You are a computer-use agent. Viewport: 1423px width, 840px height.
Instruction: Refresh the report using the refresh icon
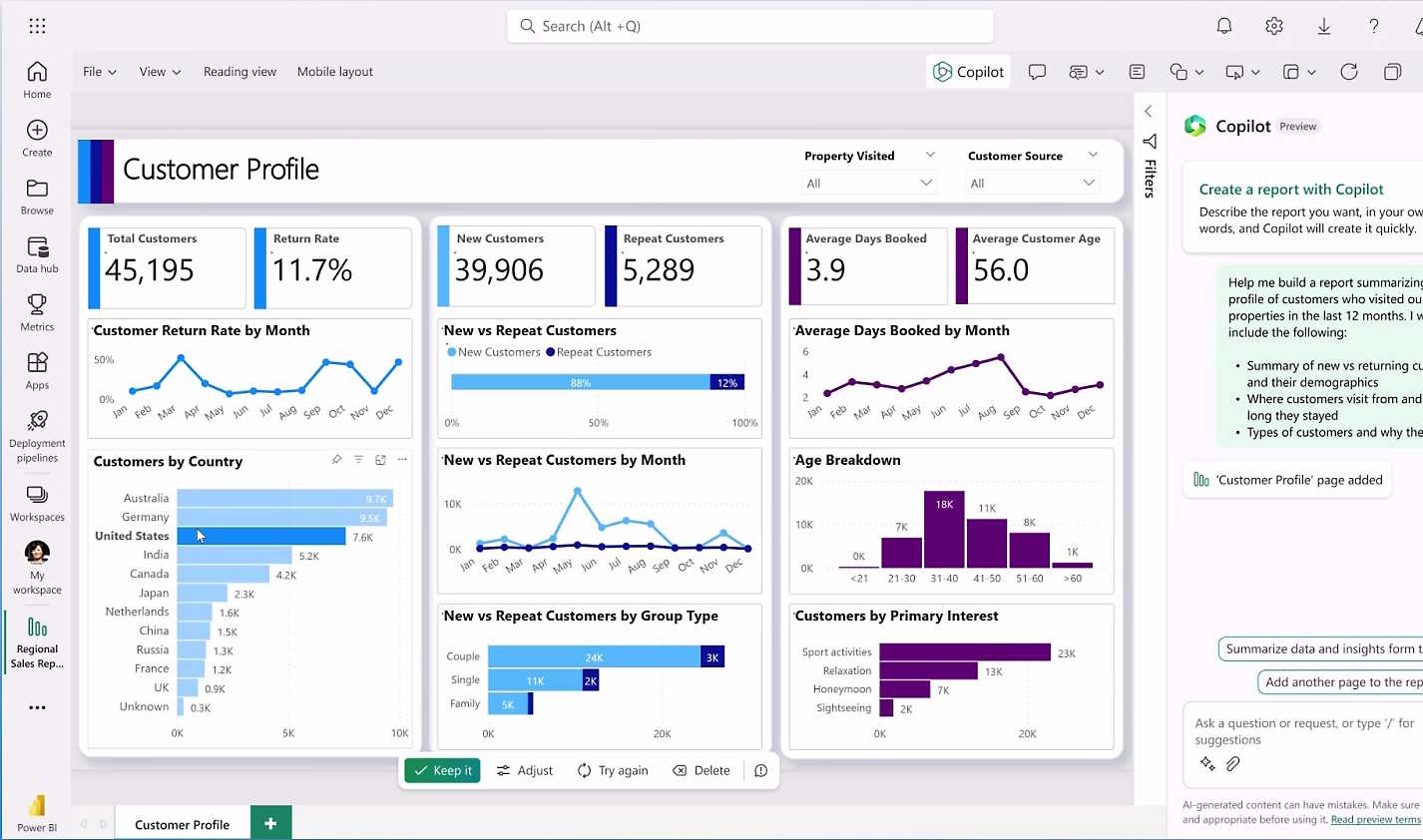[x=1349, y=71]
